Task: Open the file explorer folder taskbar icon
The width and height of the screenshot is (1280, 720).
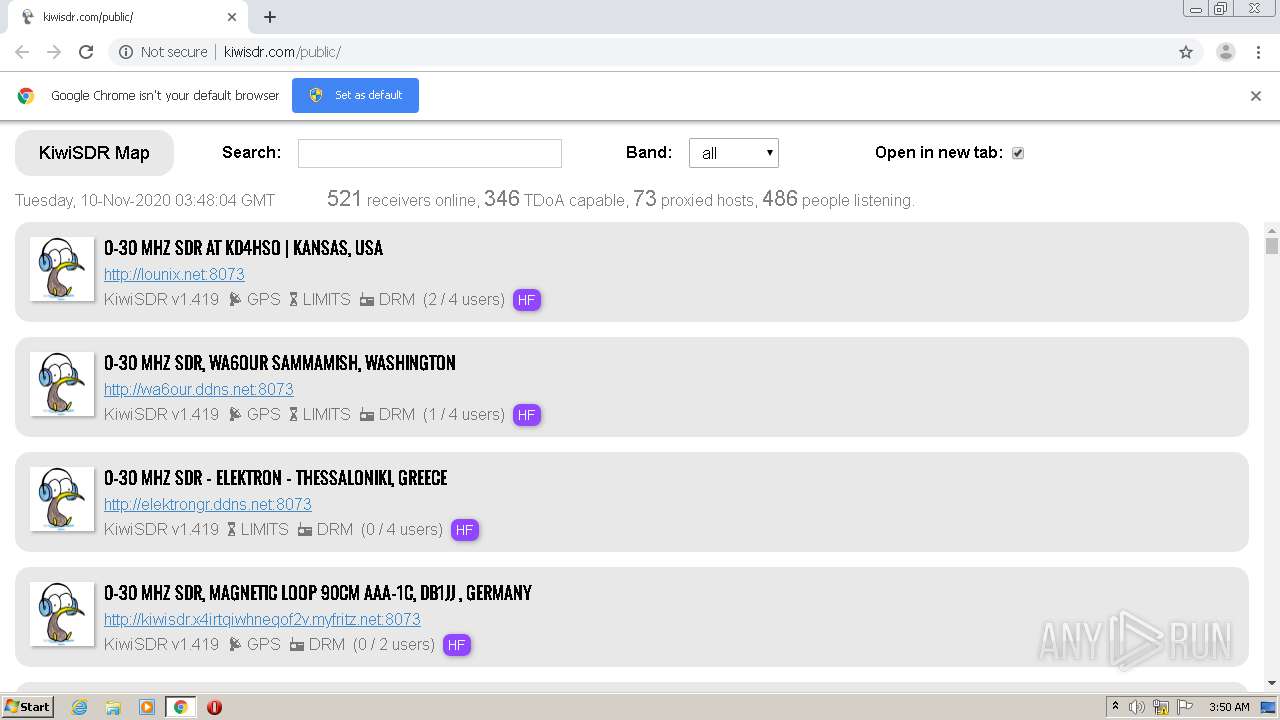Action: pos(113,707)
